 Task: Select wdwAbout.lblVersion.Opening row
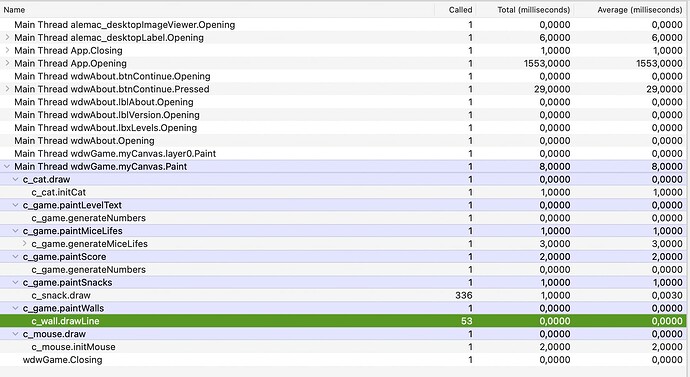(343, 115)
